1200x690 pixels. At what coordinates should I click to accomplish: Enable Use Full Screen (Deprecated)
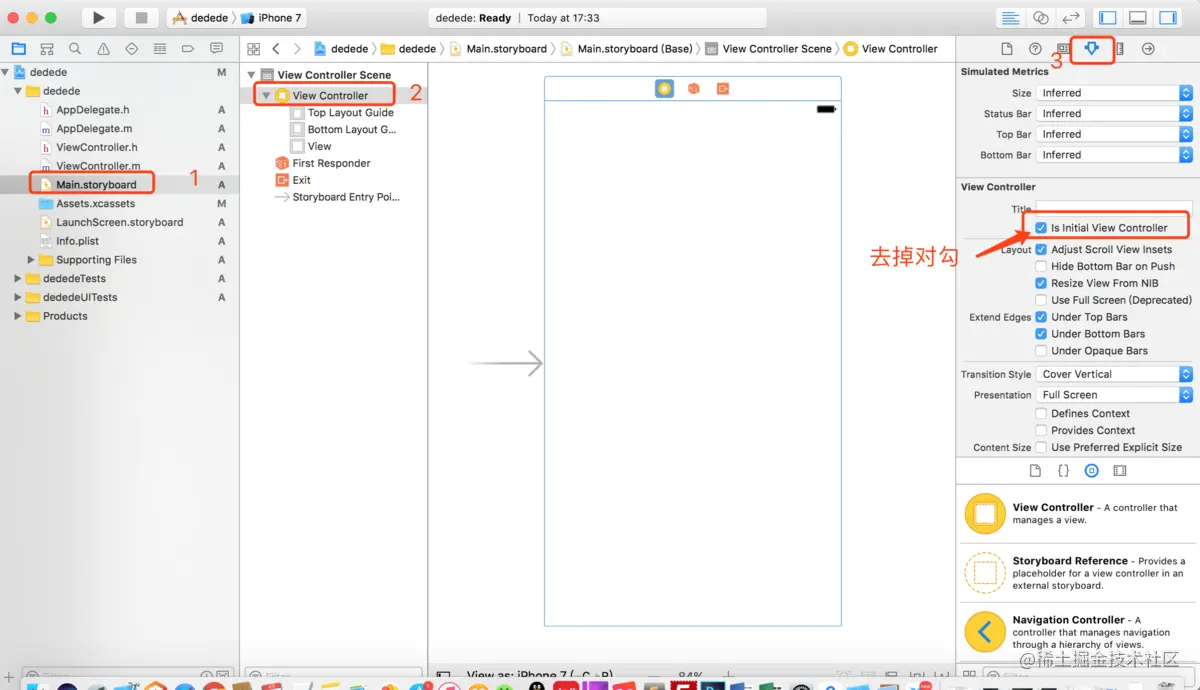[1042, 300]
